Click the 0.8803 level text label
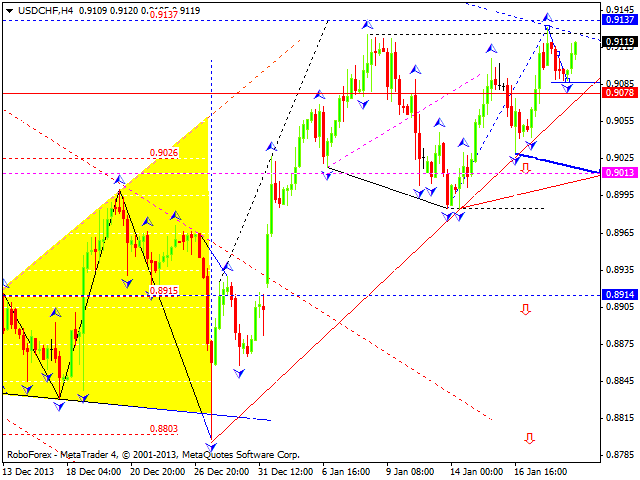 point(164,429)
